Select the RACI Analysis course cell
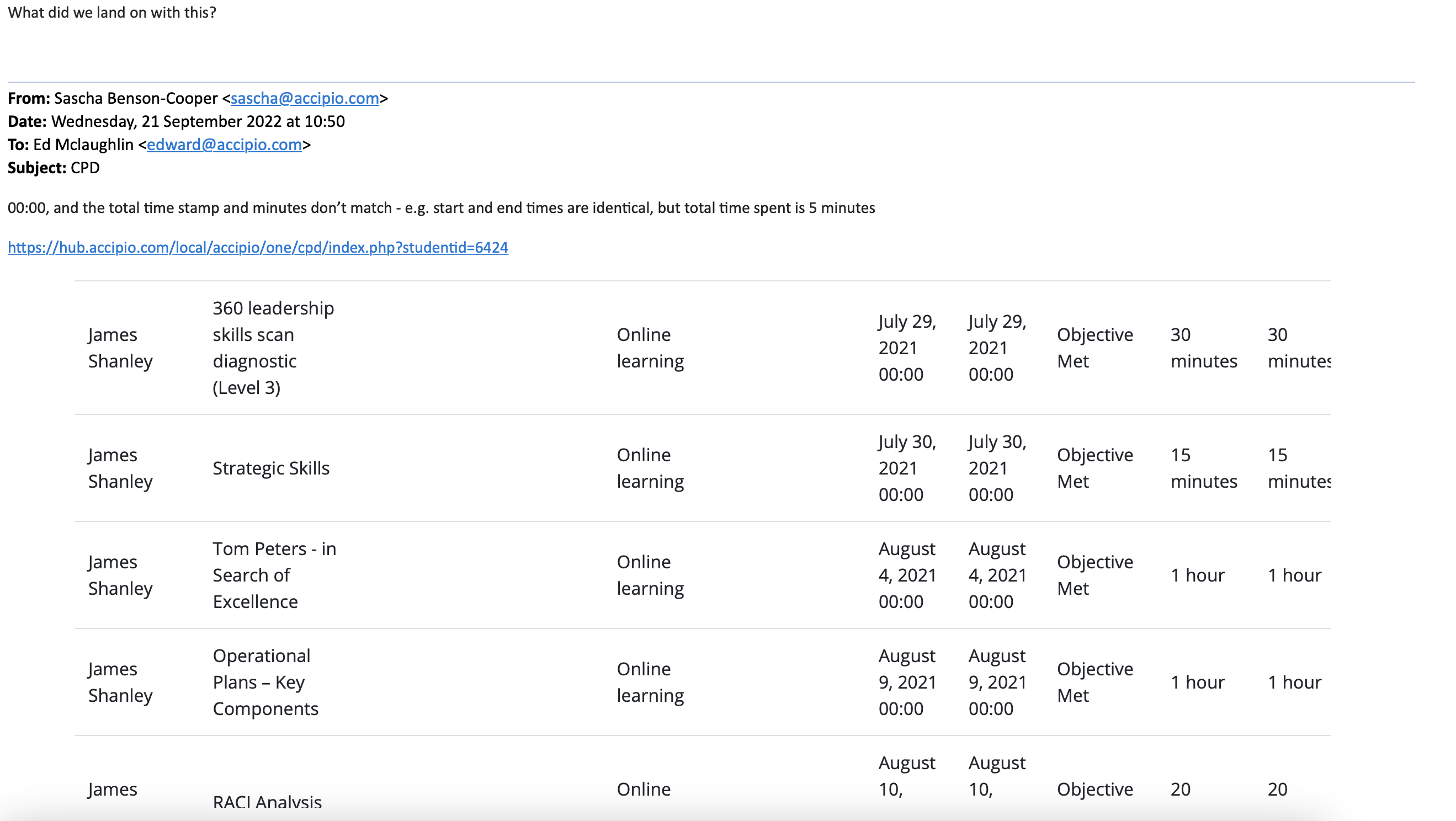Screen dimensions: 1456x821 click(x=267, y=801)
